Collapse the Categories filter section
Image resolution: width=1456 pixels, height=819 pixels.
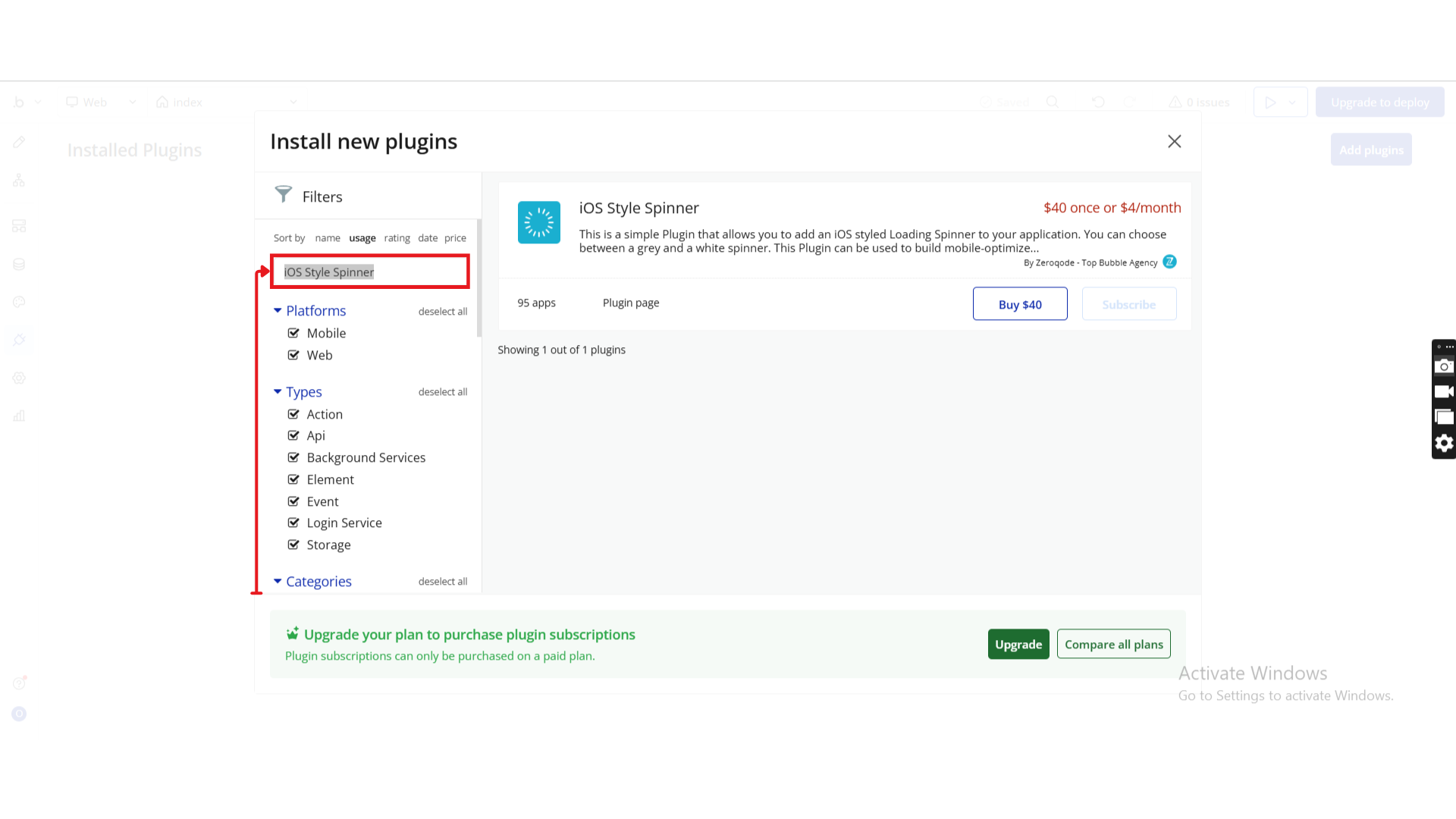coord(278,582)
